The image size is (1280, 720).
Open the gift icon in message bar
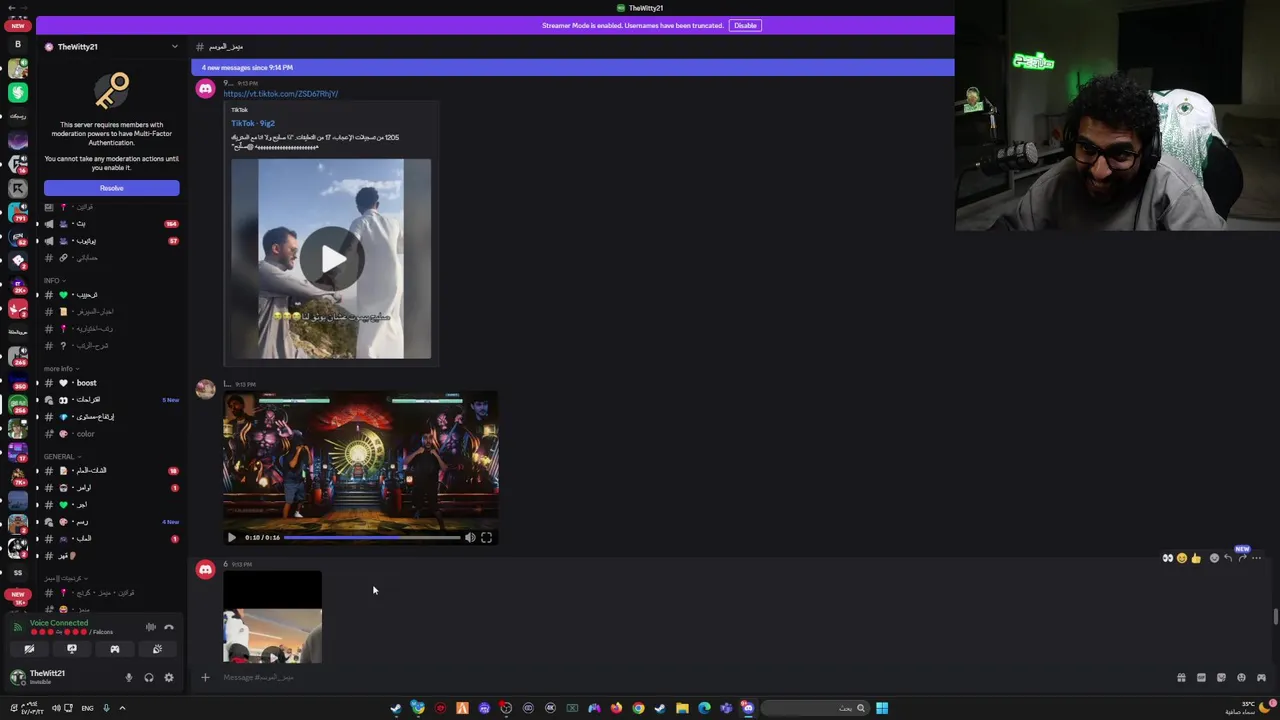coord(1181,677)
